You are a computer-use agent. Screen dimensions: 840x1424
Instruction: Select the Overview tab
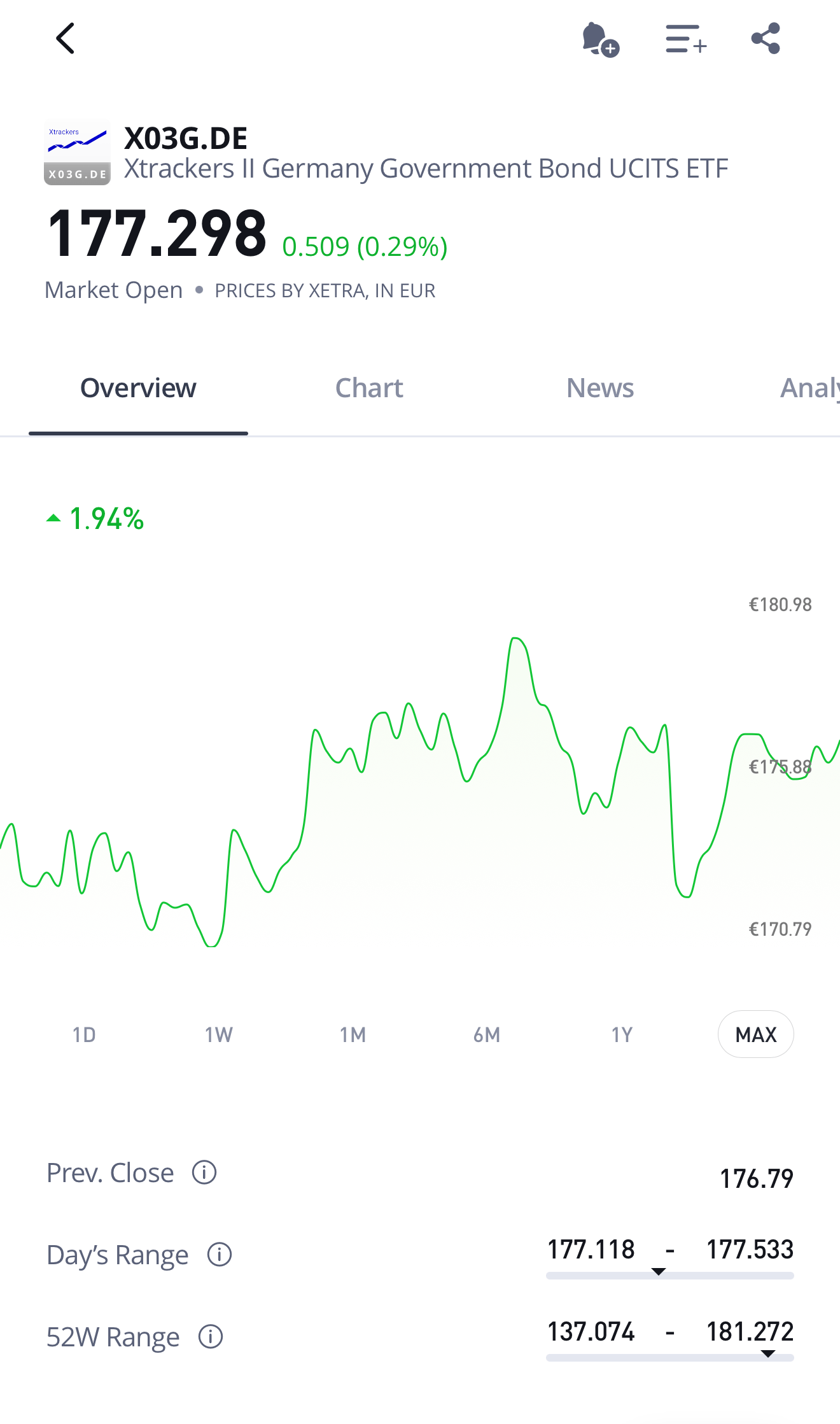[138, 388]
